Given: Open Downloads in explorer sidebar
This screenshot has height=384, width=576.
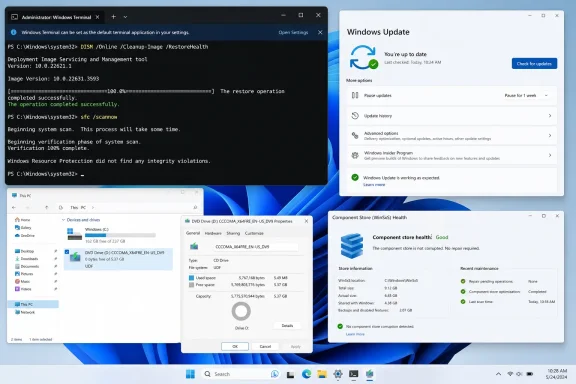Looking at the screenshot, I should [x=26, y=259].
